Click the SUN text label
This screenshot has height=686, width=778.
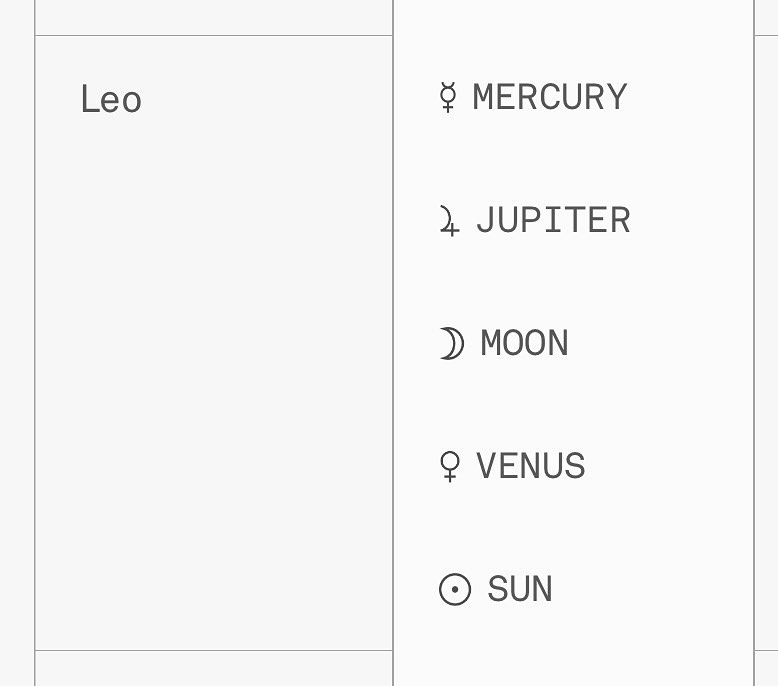click(x=520, y=590)
